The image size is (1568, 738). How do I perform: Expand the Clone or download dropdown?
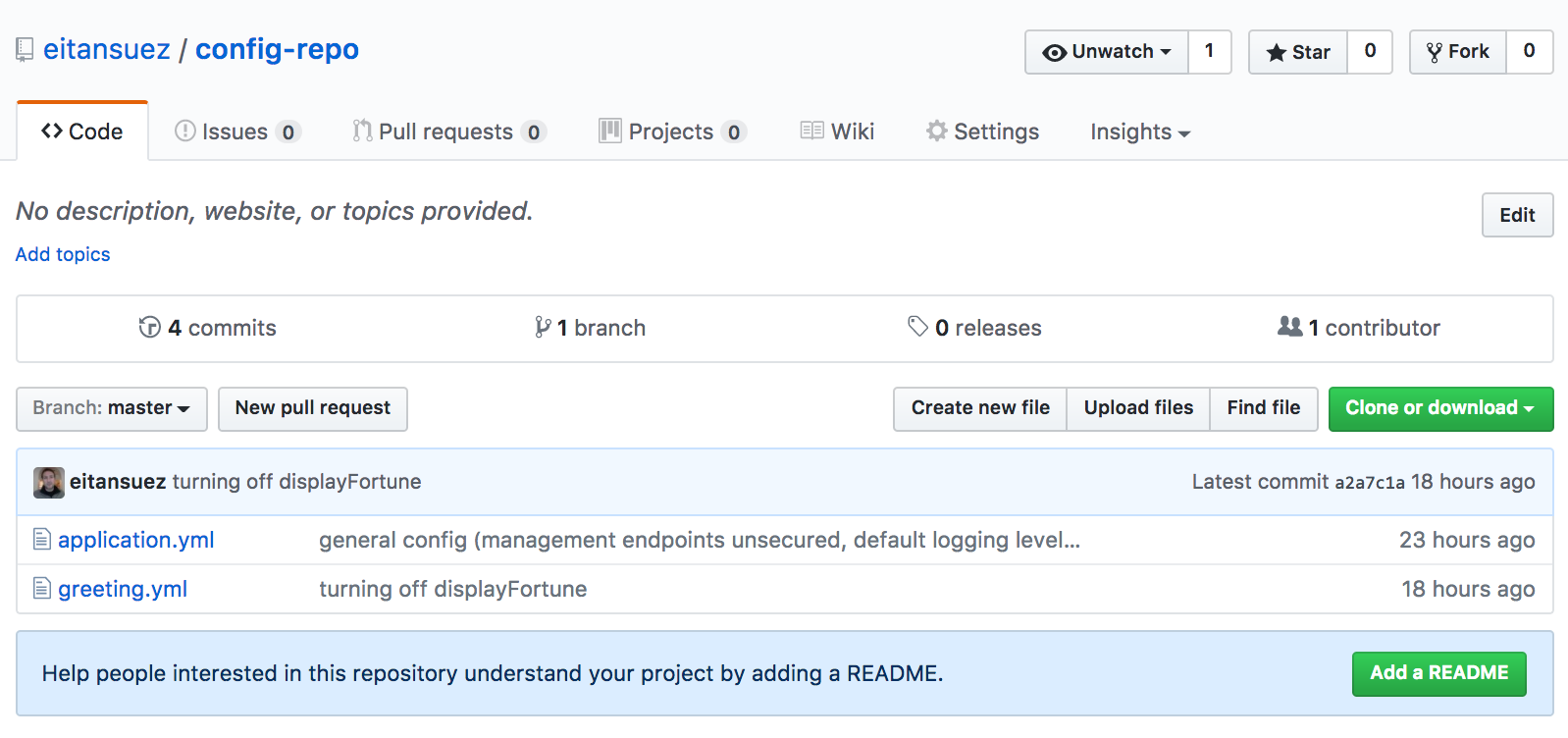coord(1440,408)
